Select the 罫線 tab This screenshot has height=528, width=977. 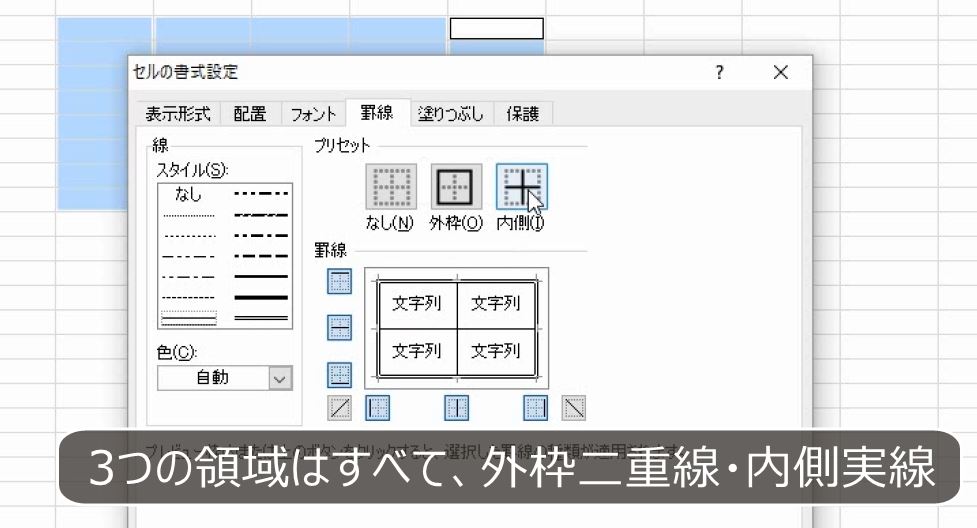click(377, 112)
